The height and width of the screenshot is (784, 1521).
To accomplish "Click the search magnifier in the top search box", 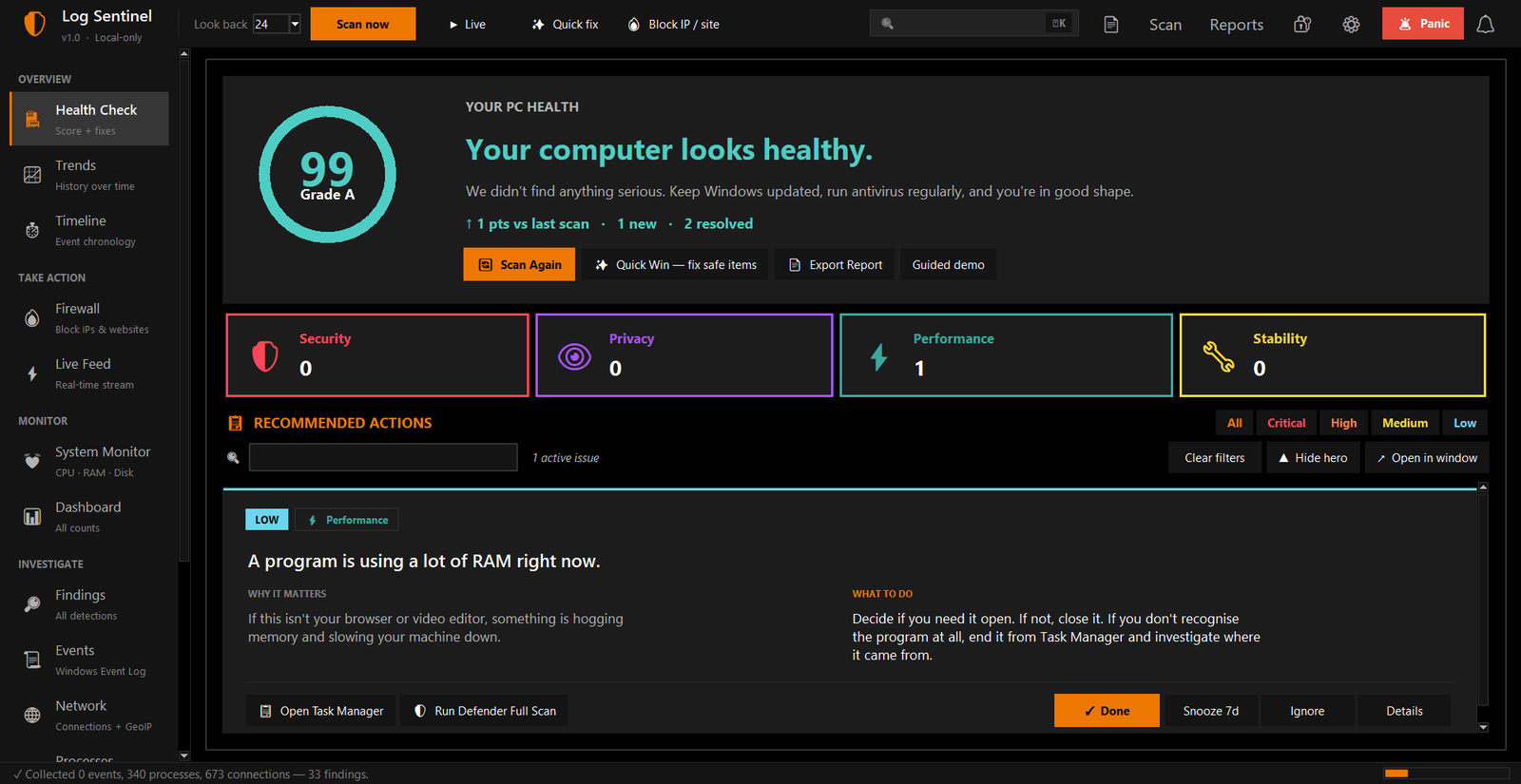I will click(x=887, y=24).
